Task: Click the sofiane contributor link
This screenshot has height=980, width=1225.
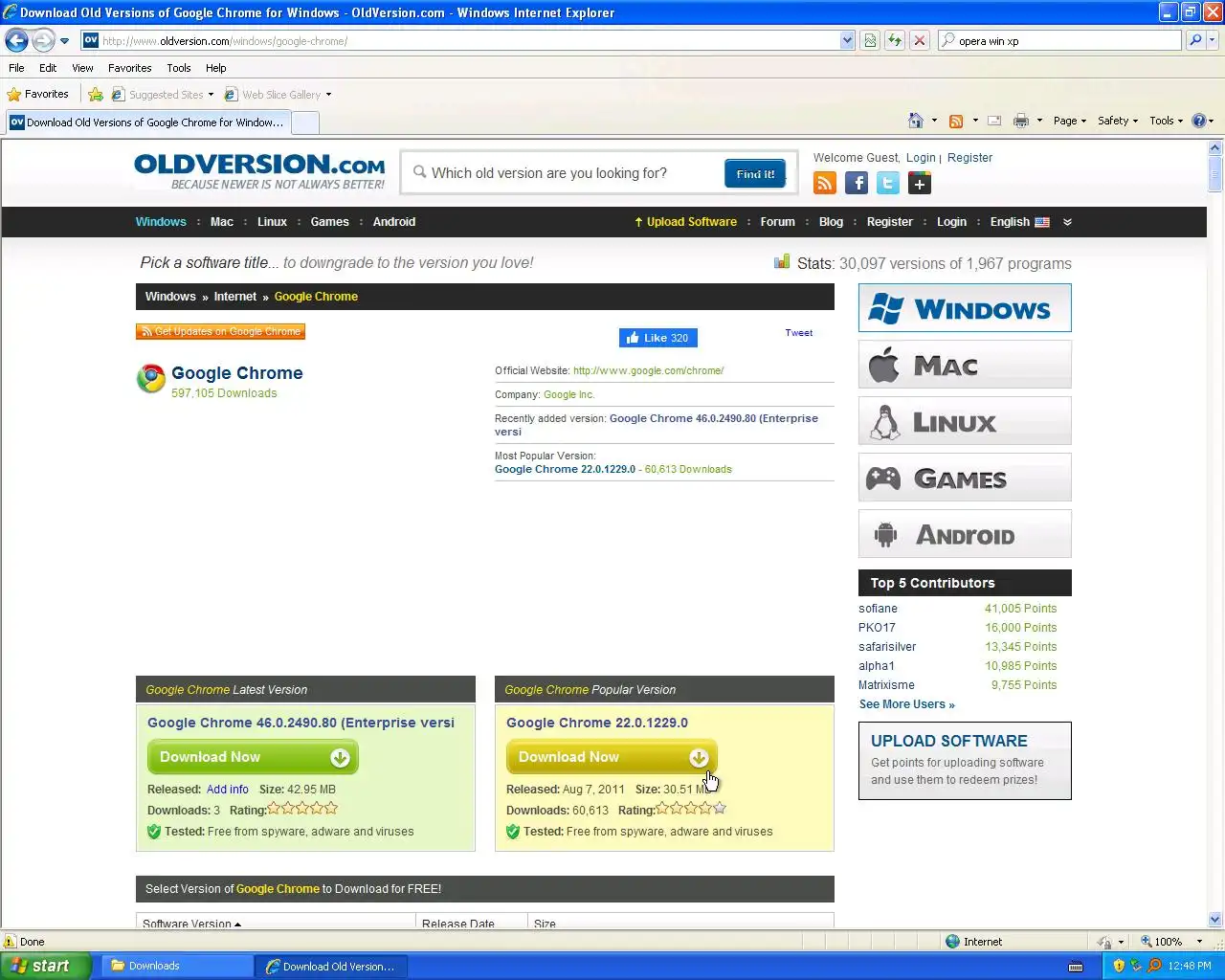Action: pyautogui.click(x=878, y=609)
